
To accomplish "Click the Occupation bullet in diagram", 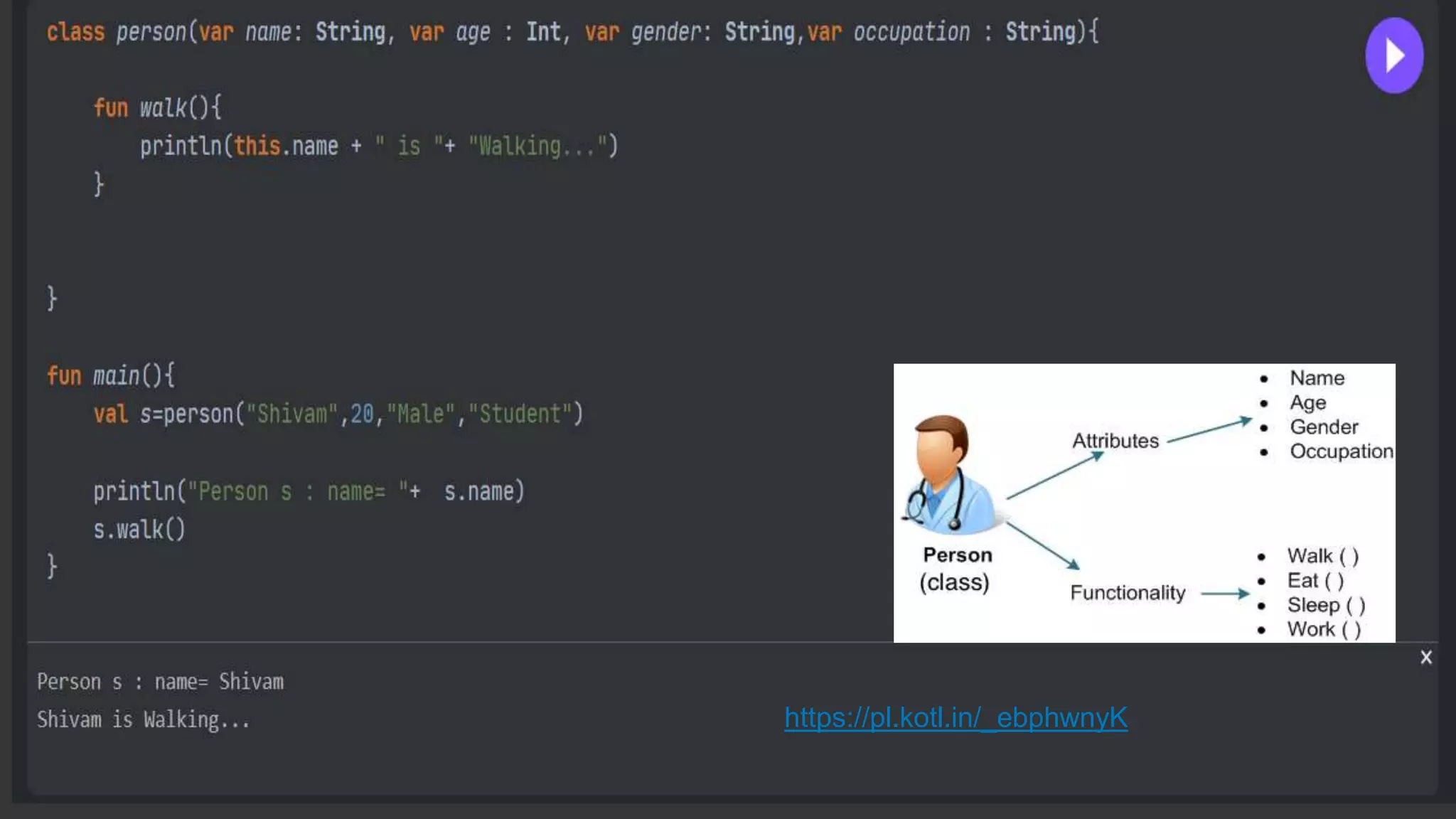I will pos(1341,451).
